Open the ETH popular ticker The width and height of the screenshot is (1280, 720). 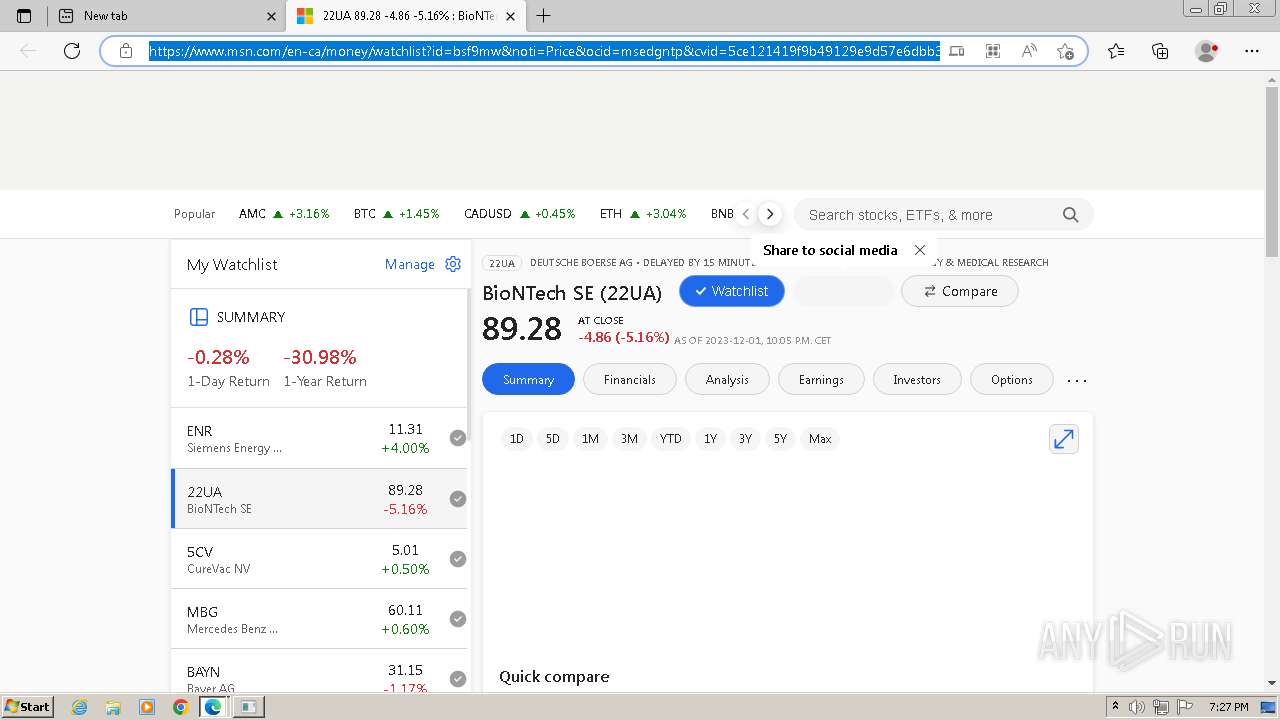[643, 214]
